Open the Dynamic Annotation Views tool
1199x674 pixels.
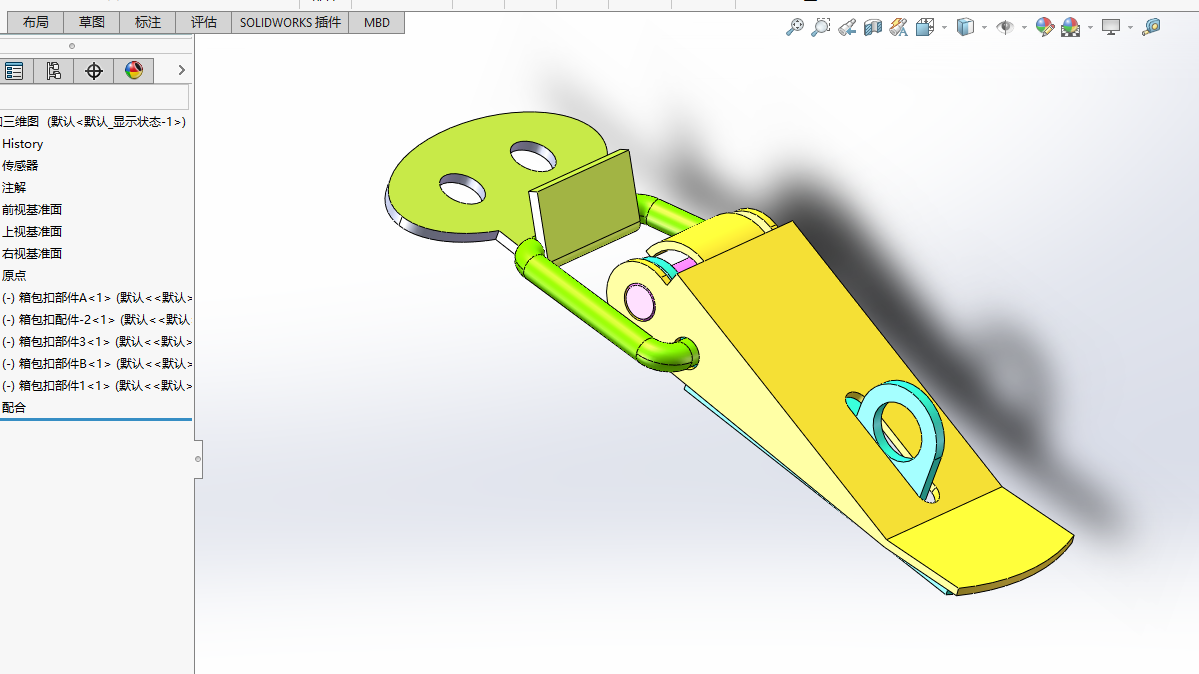pyautogui.click(x=898, y=28)
